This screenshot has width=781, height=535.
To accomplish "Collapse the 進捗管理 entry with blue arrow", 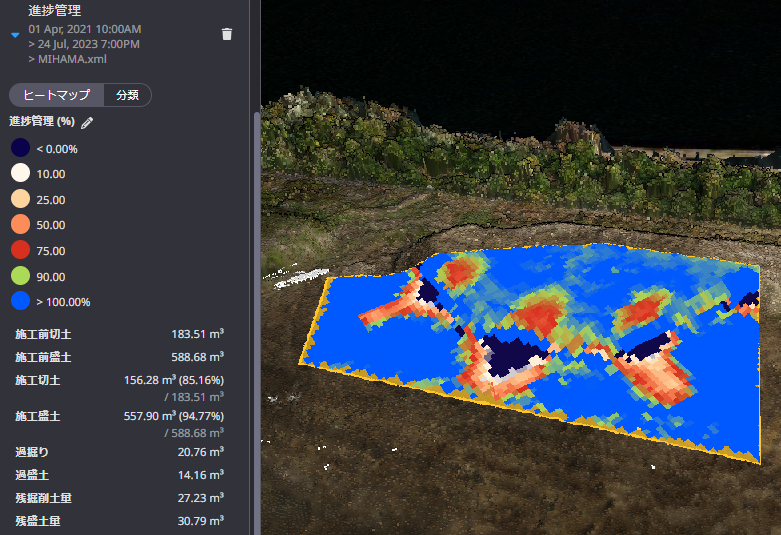I will pyautogui.click(x=15, y=35).
